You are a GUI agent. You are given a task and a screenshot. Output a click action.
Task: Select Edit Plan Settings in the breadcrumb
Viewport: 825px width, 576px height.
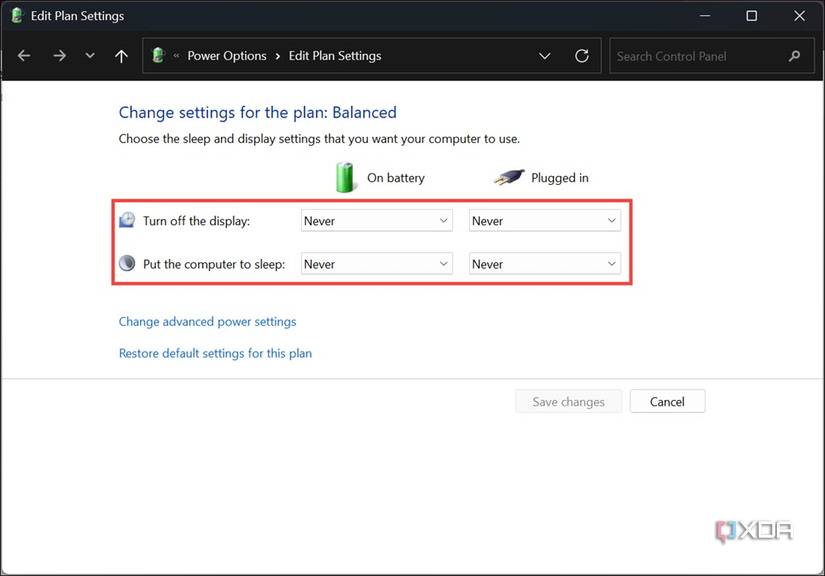pos(335,55)
